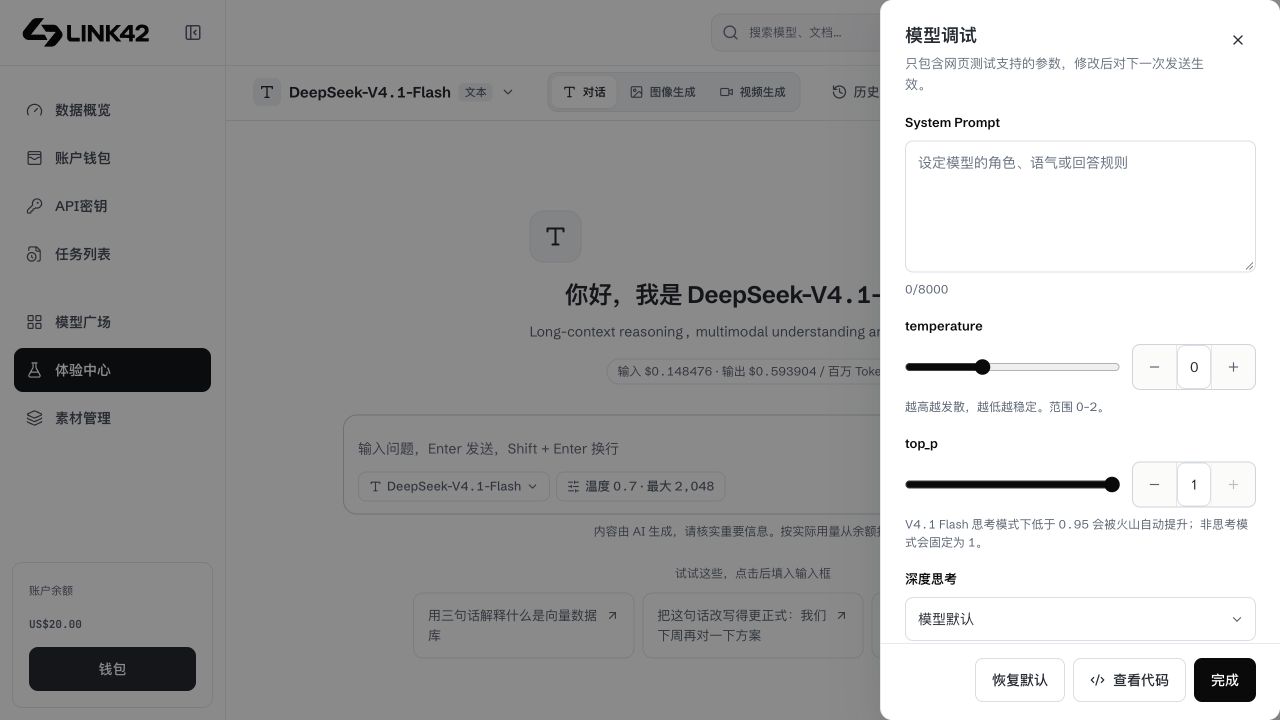Switch to the 图像生成 tab

coord(662,92)
